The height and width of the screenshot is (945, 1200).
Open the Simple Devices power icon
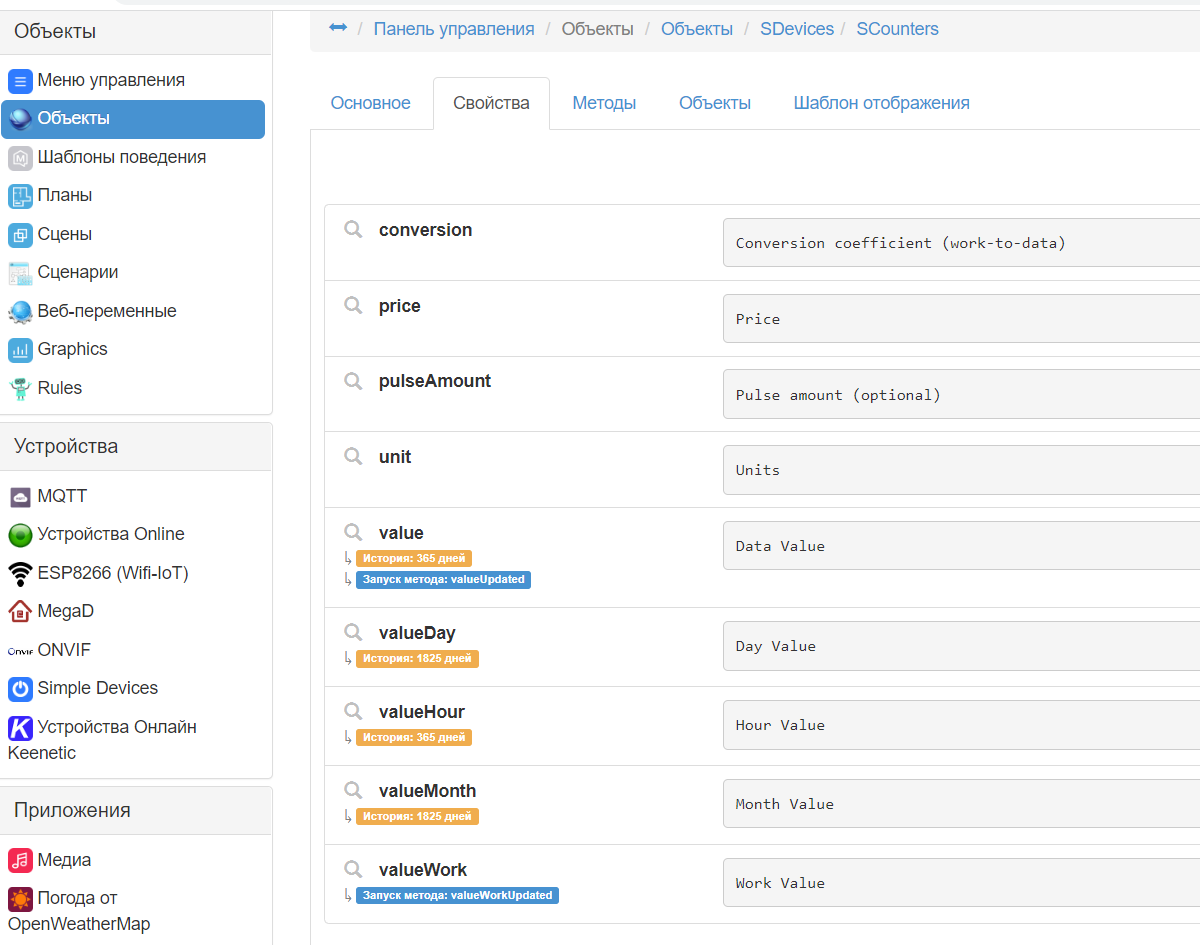coord(20,689)
